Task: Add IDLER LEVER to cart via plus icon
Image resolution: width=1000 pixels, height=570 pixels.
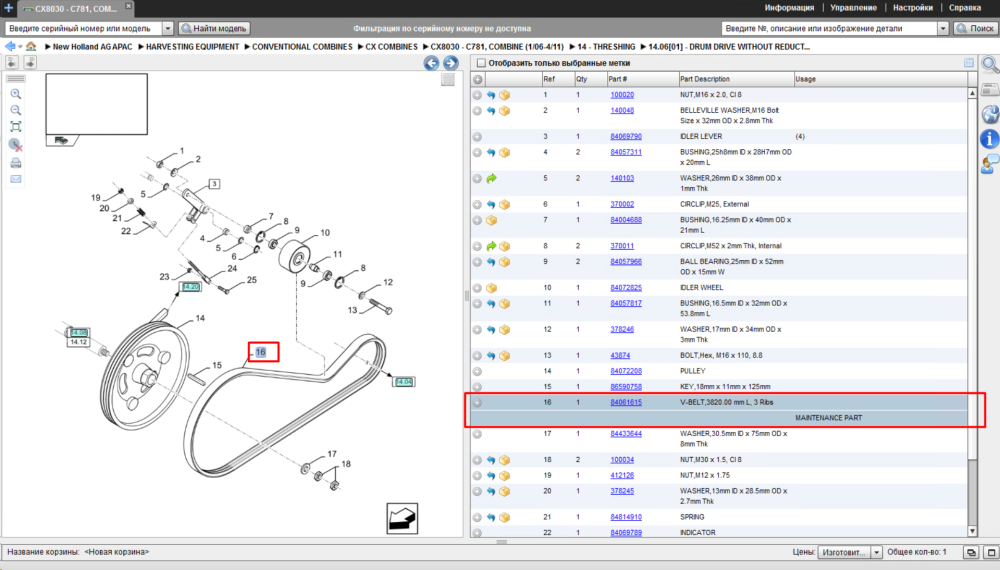Action: [x=477, y=137]
